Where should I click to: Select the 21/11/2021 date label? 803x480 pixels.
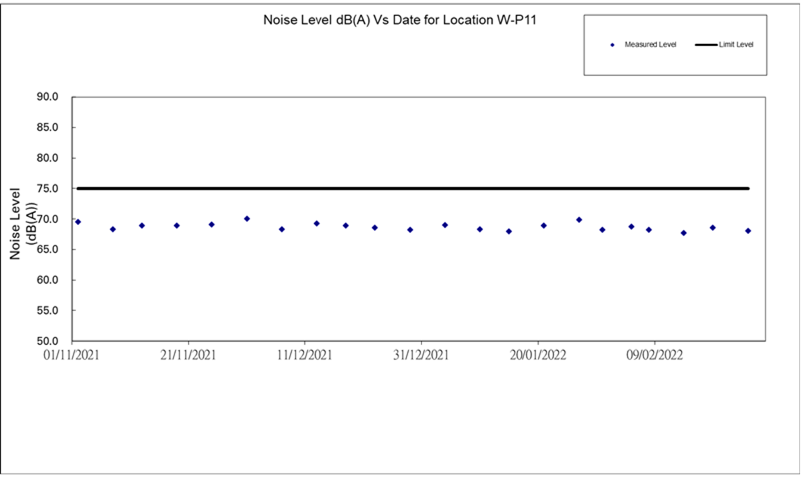[188, 355]
